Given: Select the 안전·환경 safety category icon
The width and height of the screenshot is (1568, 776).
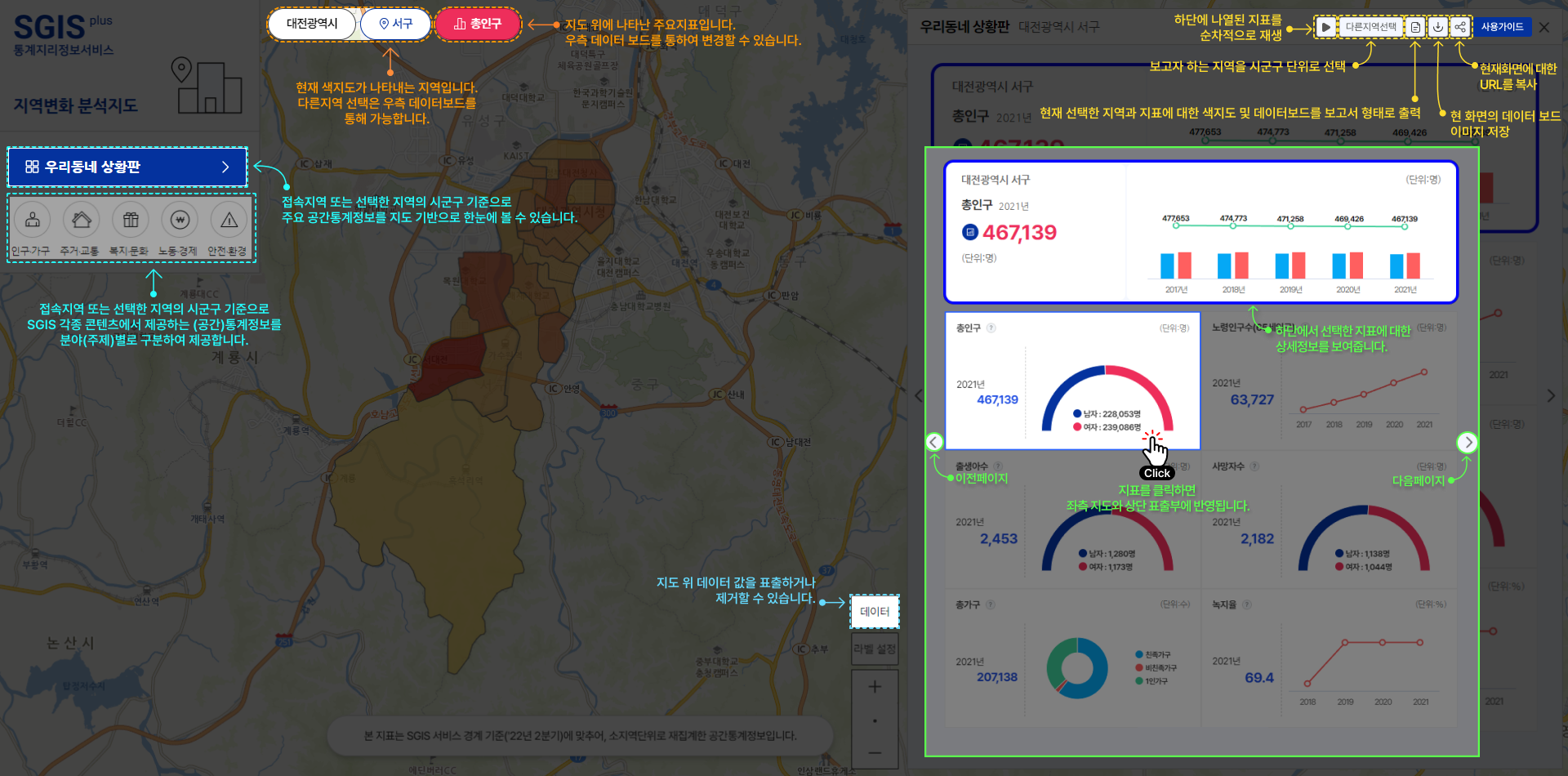Looking at the screenshot, I should click(x=229, y=220).
